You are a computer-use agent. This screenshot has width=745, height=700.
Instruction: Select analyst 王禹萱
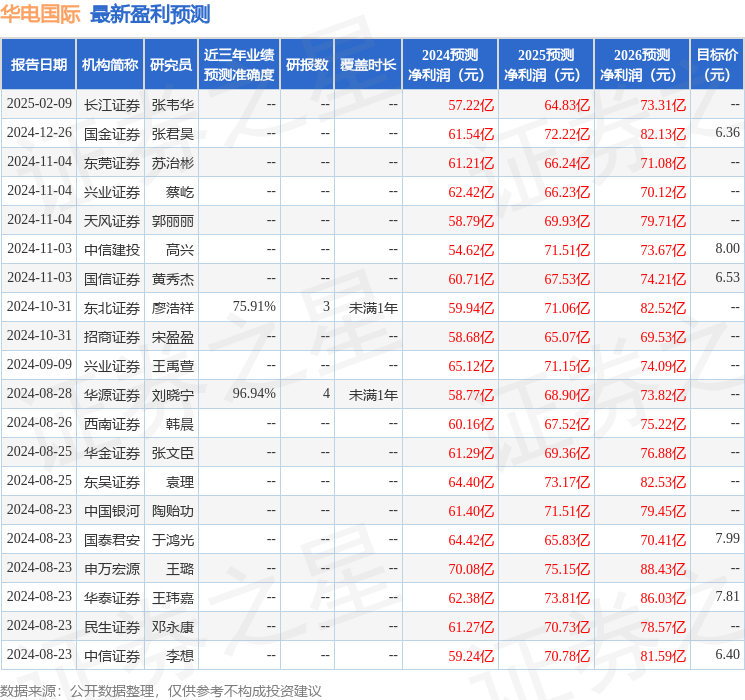pyautogui.click(x=173, y=366)
